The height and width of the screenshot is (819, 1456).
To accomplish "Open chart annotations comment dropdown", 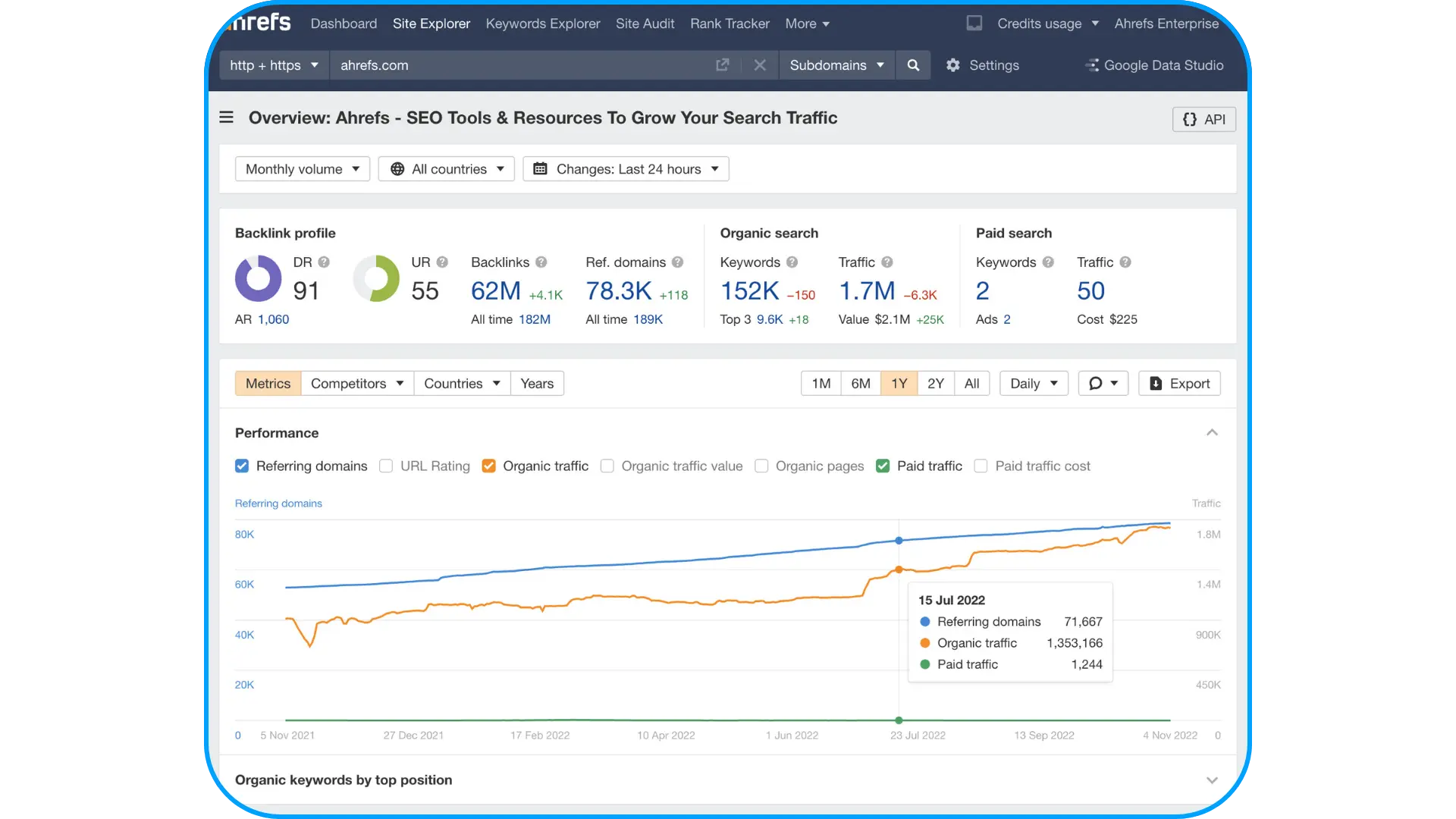I will click(x=1103, y=384).
